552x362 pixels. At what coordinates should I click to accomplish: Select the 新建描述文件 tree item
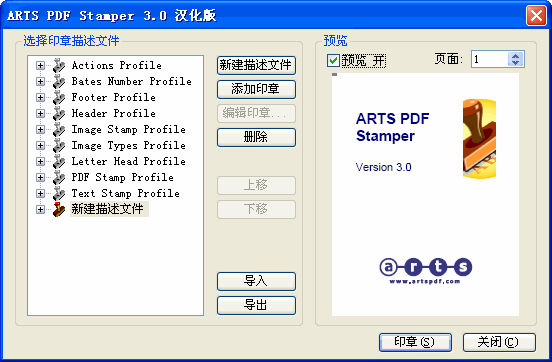[x=109, y=209]
